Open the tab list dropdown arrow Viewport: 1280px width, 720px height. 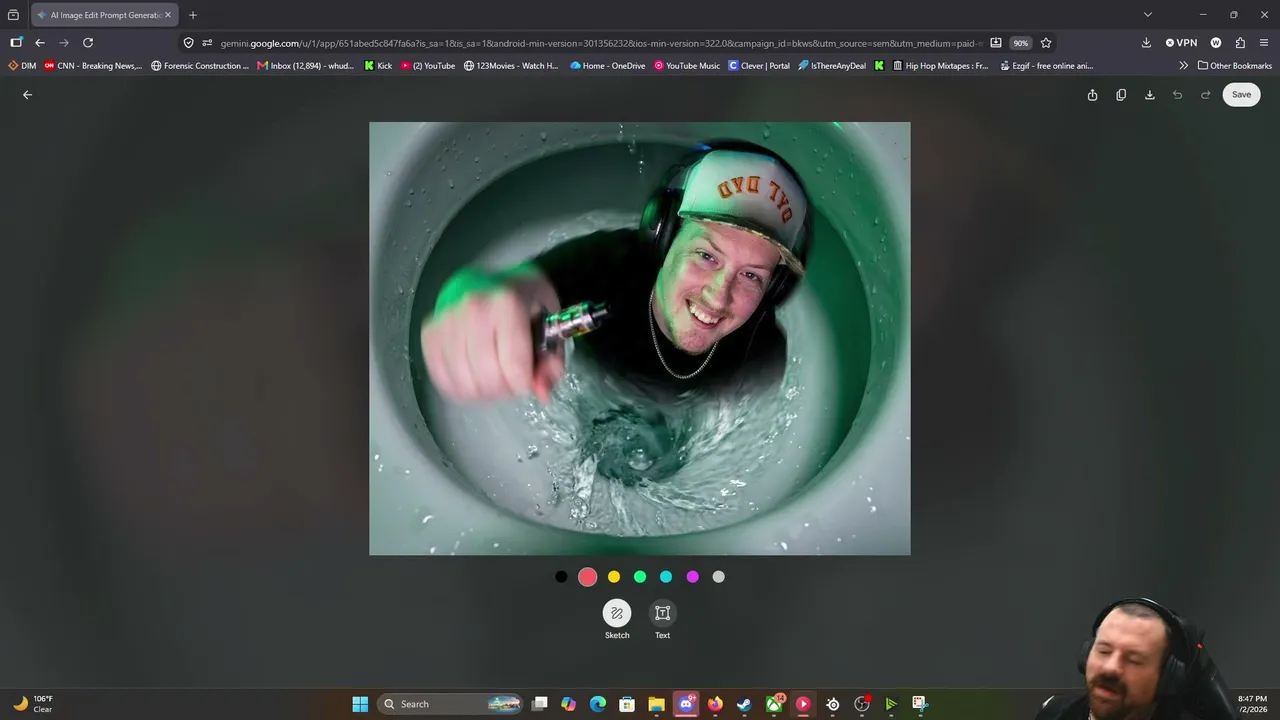(1148, 15)
